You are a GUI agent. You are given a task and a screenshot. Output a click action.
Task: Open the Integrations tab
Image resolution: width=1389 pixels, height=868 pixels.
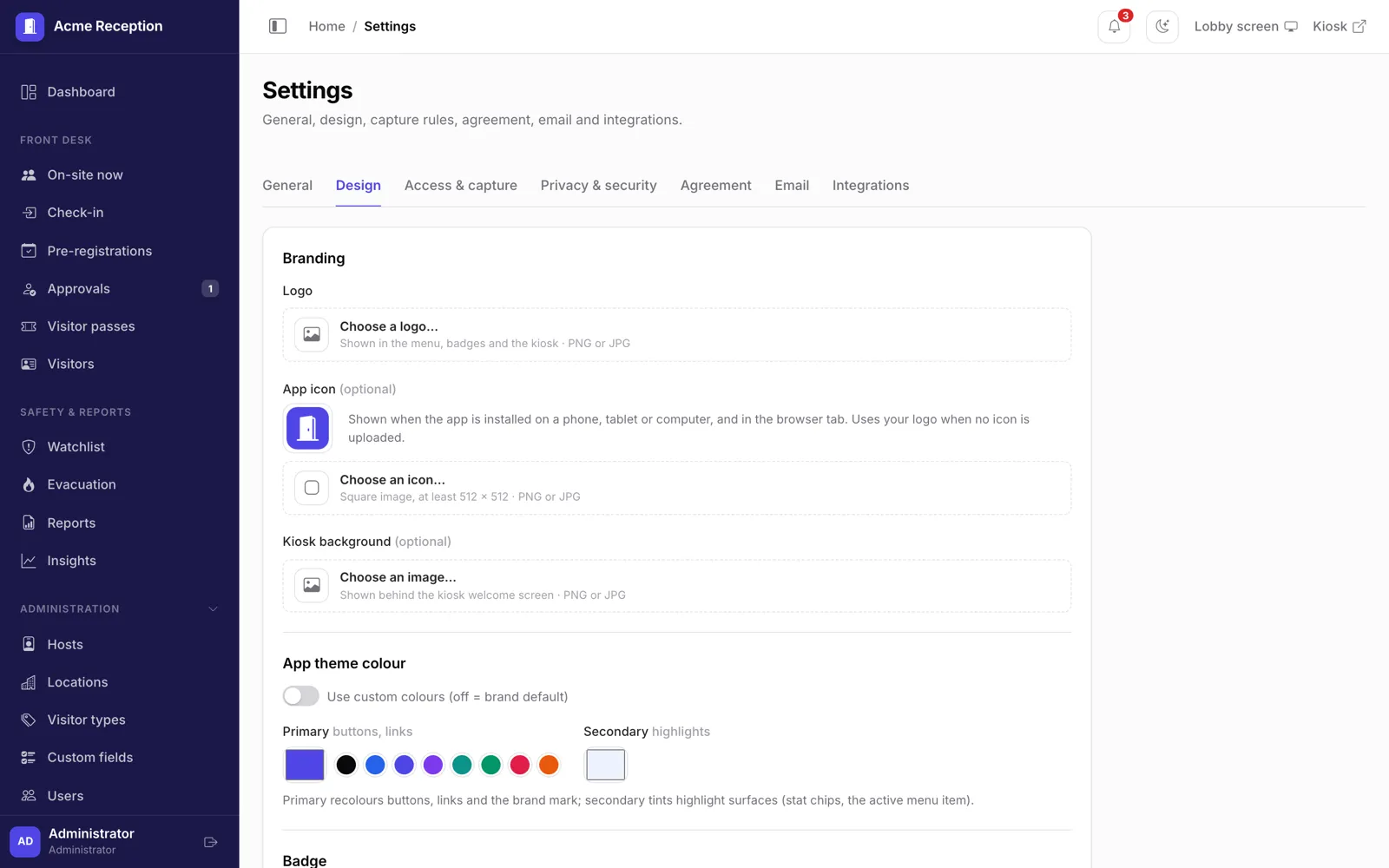871,185
